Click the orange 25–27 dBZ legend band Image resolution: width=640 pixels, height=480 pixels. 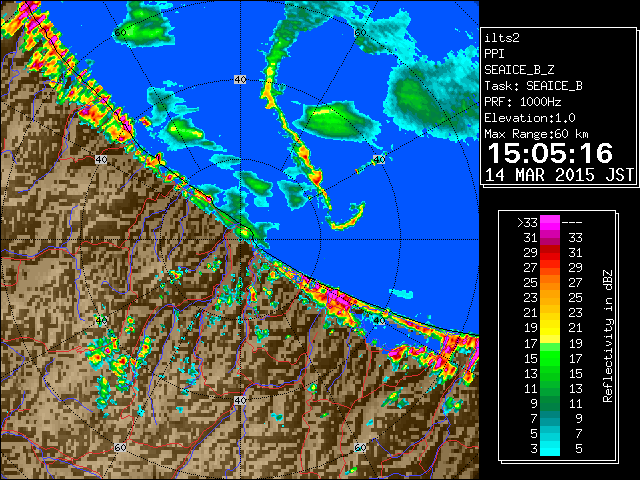(550, 282)
